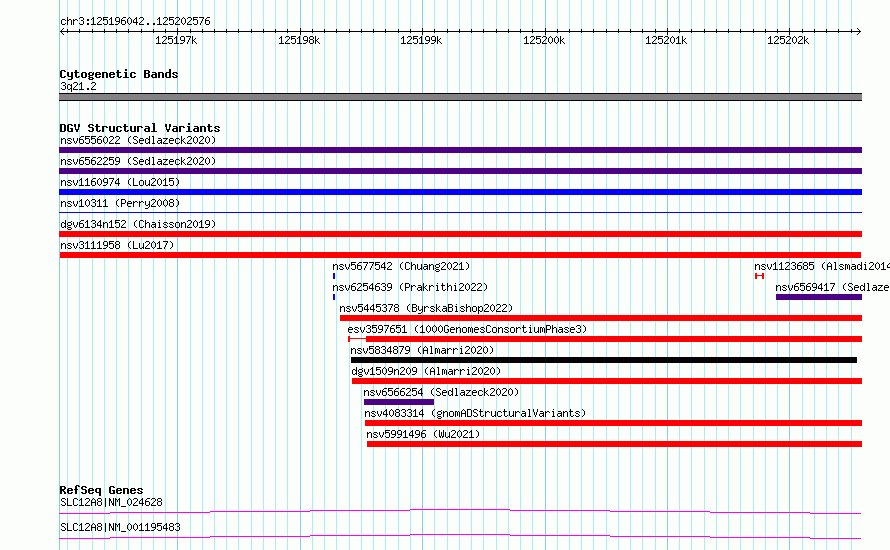Click the right arrow of the ruler
Image resolution: width=890 pixels, height=550 pixels.
pos(859,31)
